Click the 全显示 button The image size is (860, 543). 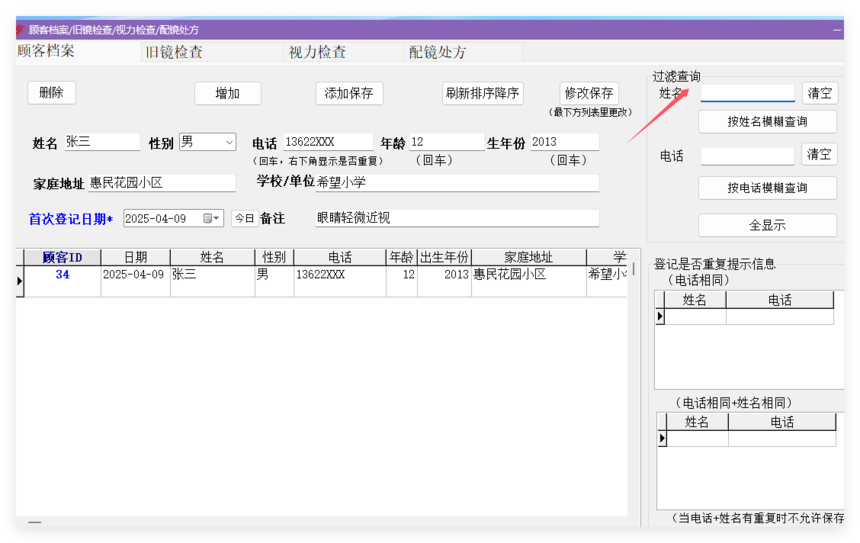[x=767, y=225]
